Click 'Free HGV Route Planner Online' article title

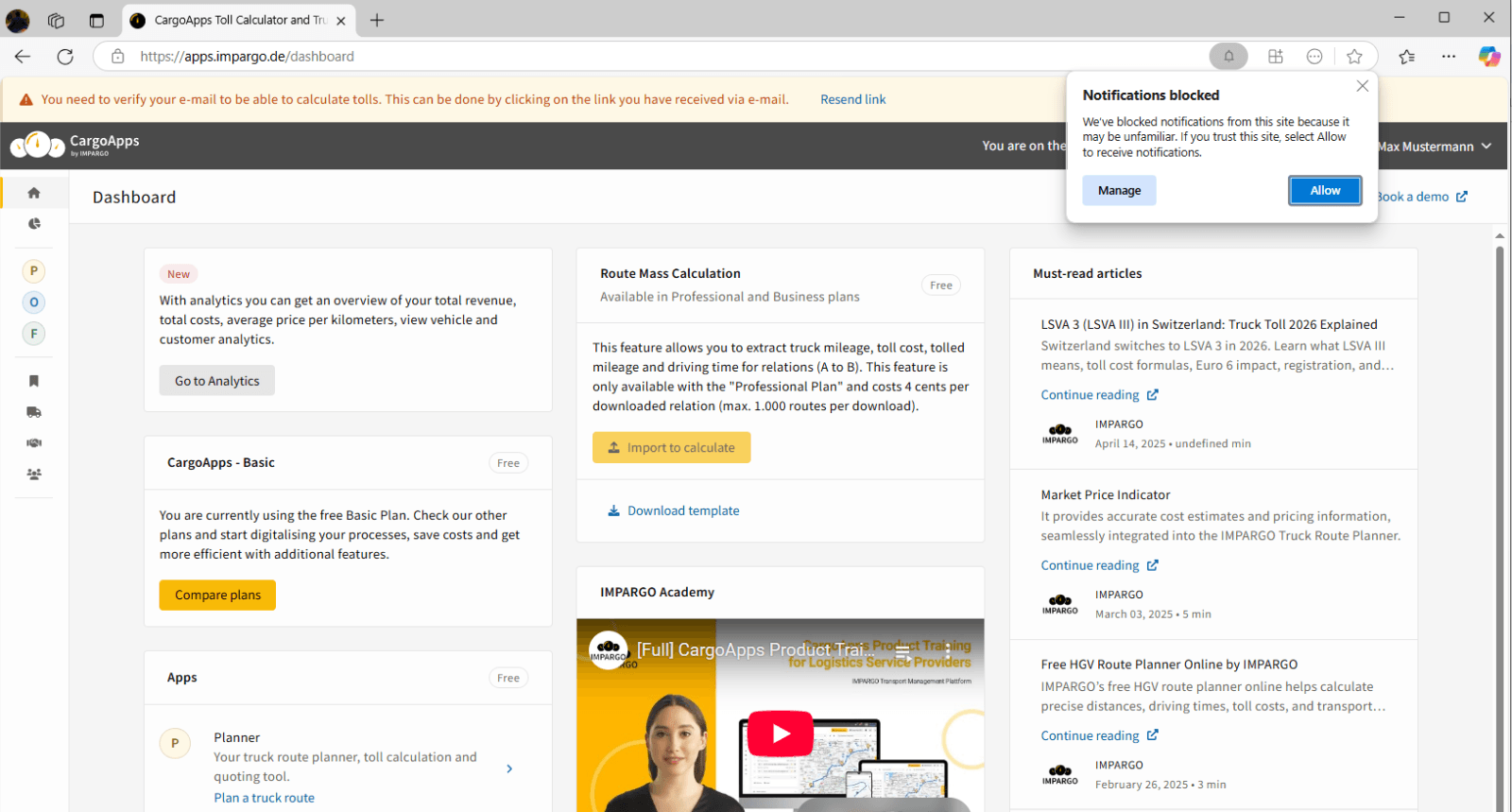(1169, 665)
